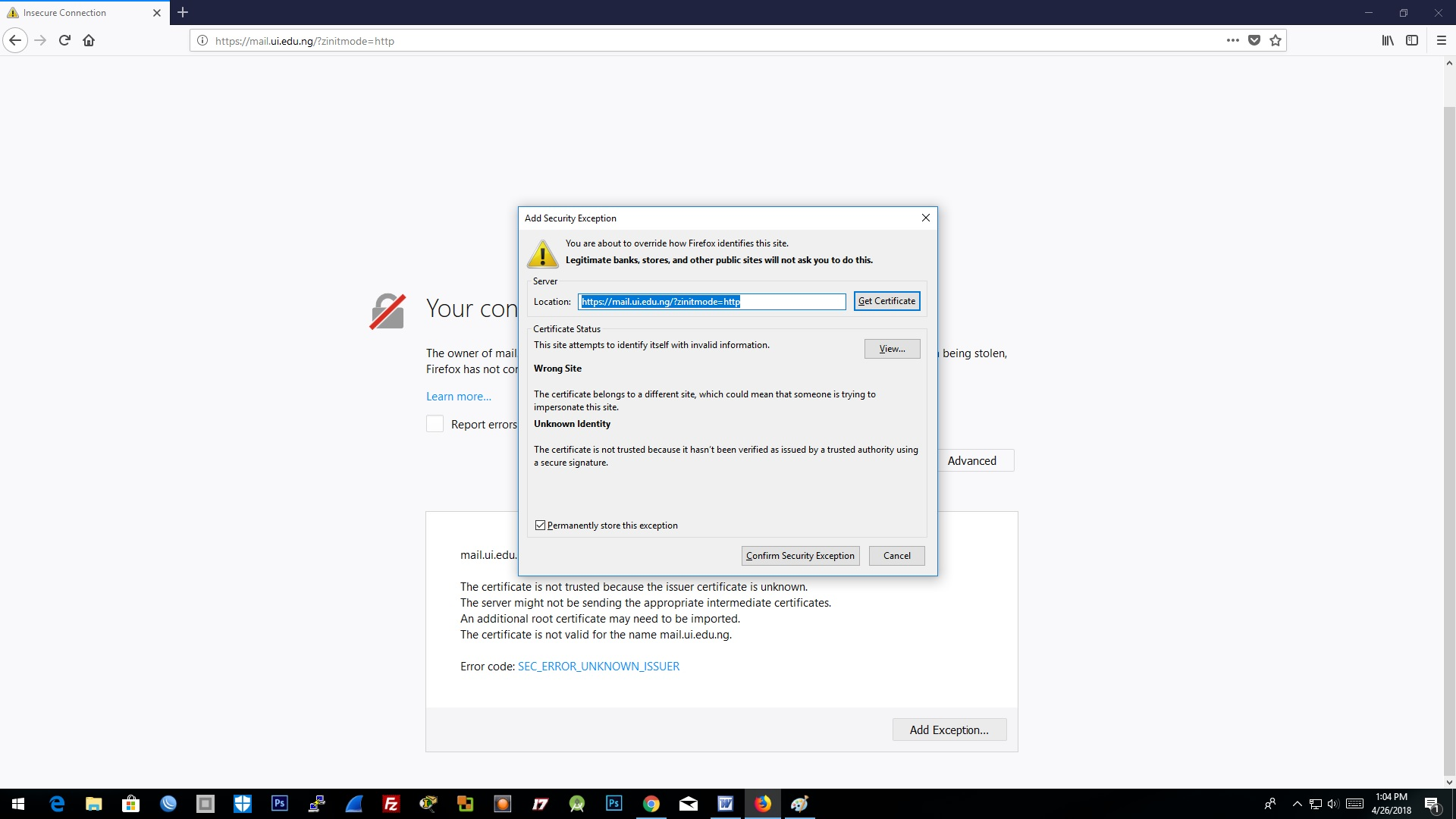The height and width of the screenshot is (819, 1456).
Task: Check the Report errors checkbox
Action: [x=435, y=424]
